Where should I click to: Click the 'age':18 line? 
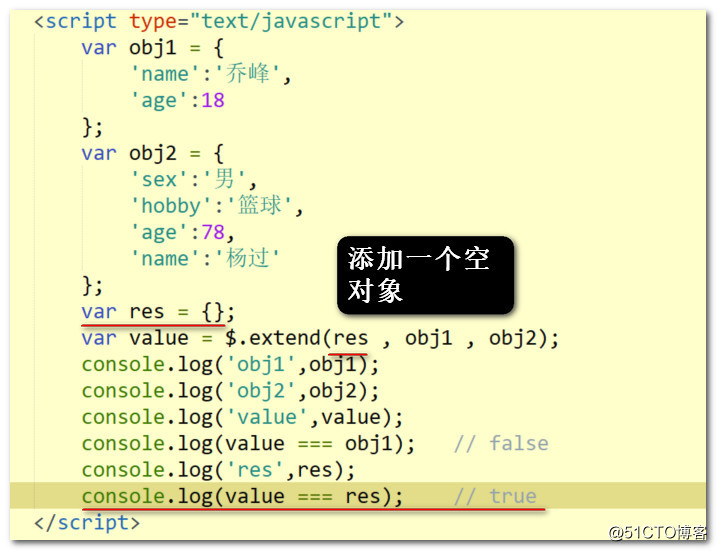(177, 100)
